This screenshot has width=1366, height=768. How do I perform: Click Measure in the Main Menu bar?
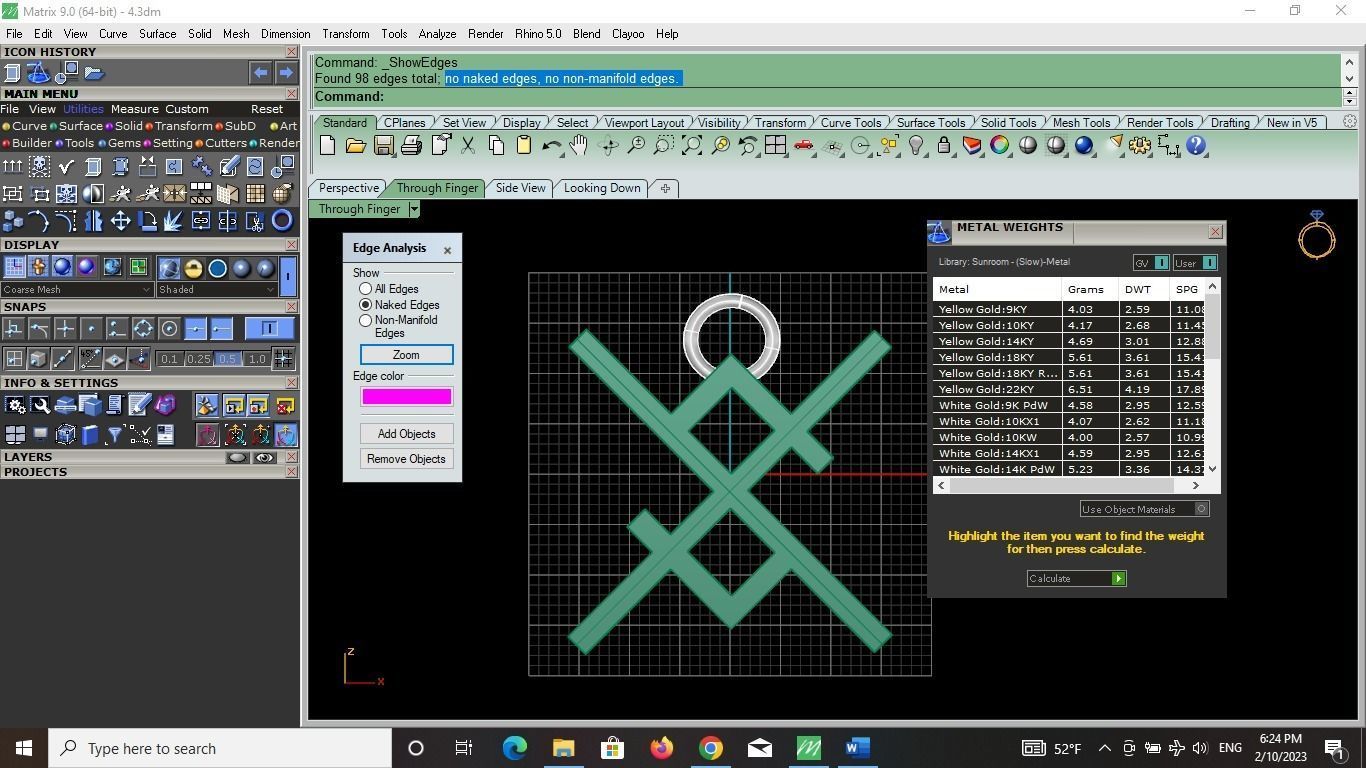tap(135, 109)
